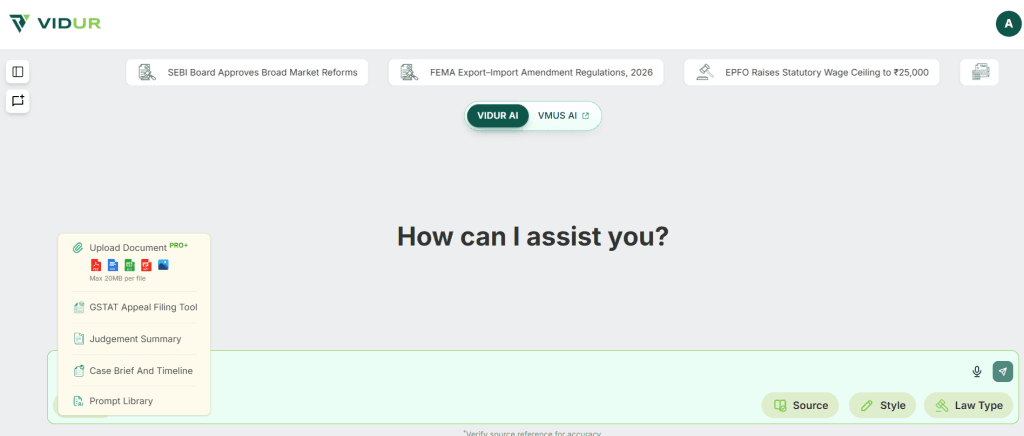Start a new chat with the plus-chat icon
The width and height of the screenshot is (1024, 436).
coord(18,101)
